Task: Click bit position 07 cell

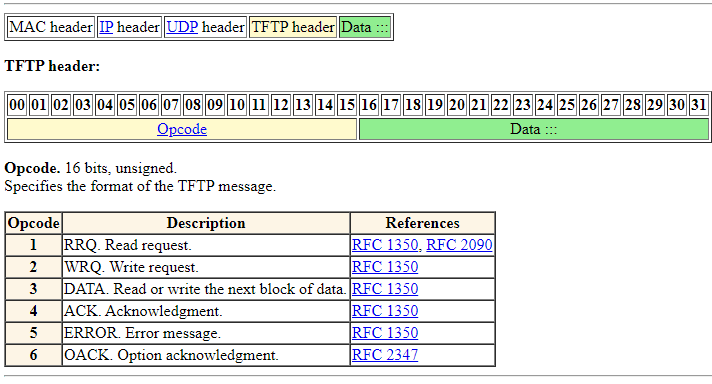Action: click(x=171, y=105)
